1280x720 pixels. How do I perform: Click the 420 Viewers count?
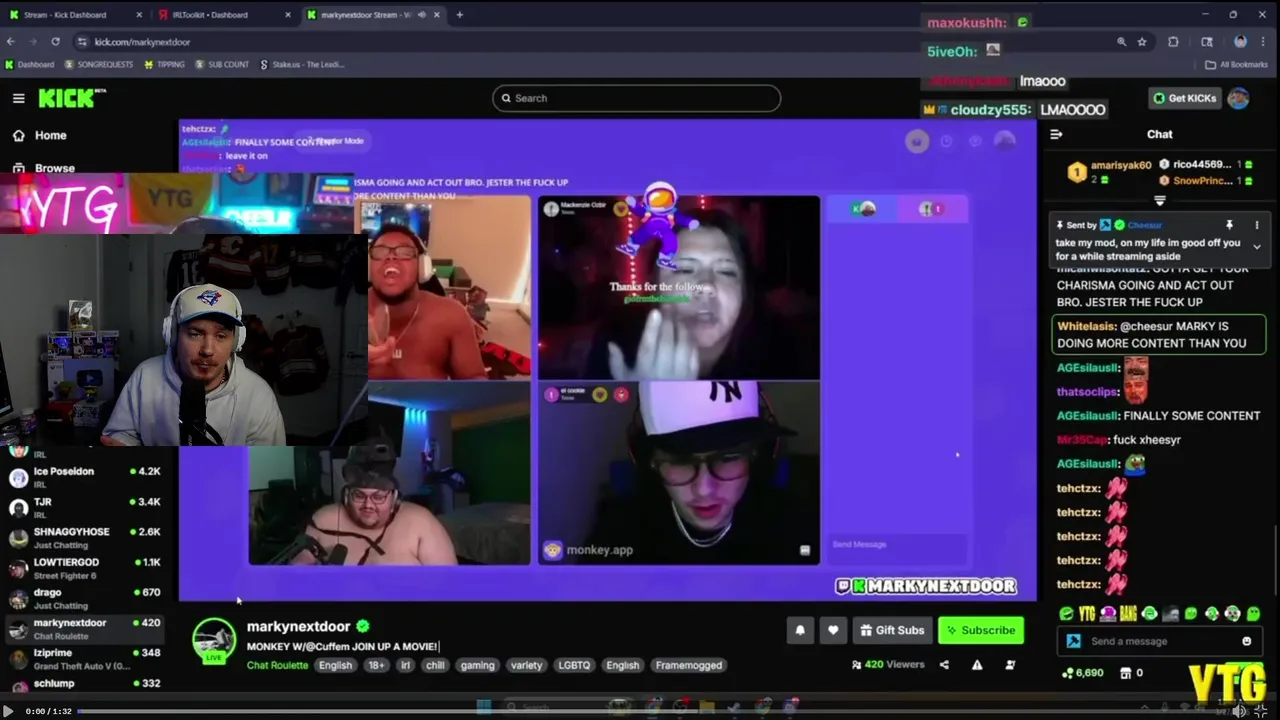point(888,664)
